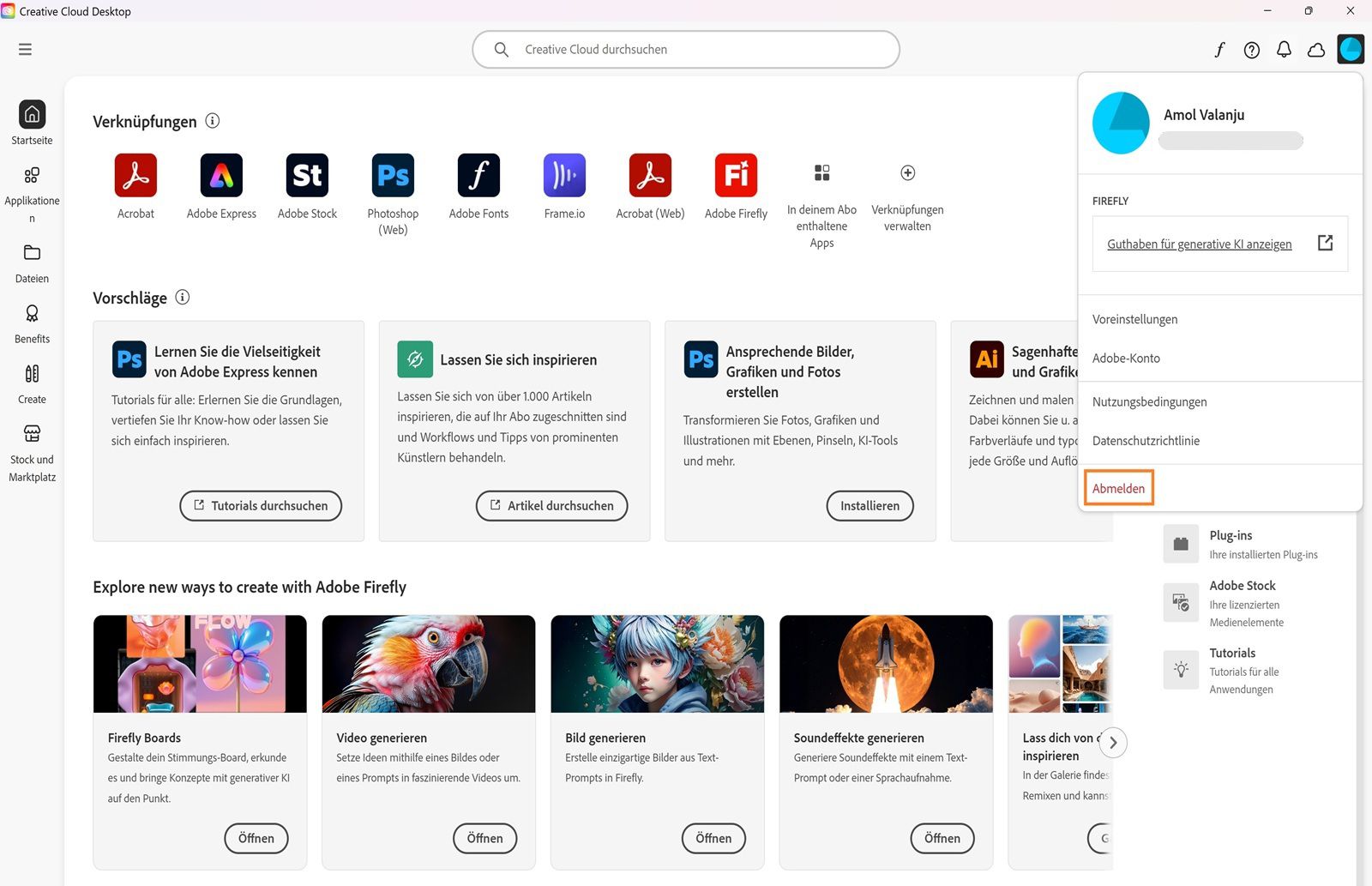This screenshot has width=1372, height=886.
Task: Open notifications bell icon
Action: (1284, 50)
